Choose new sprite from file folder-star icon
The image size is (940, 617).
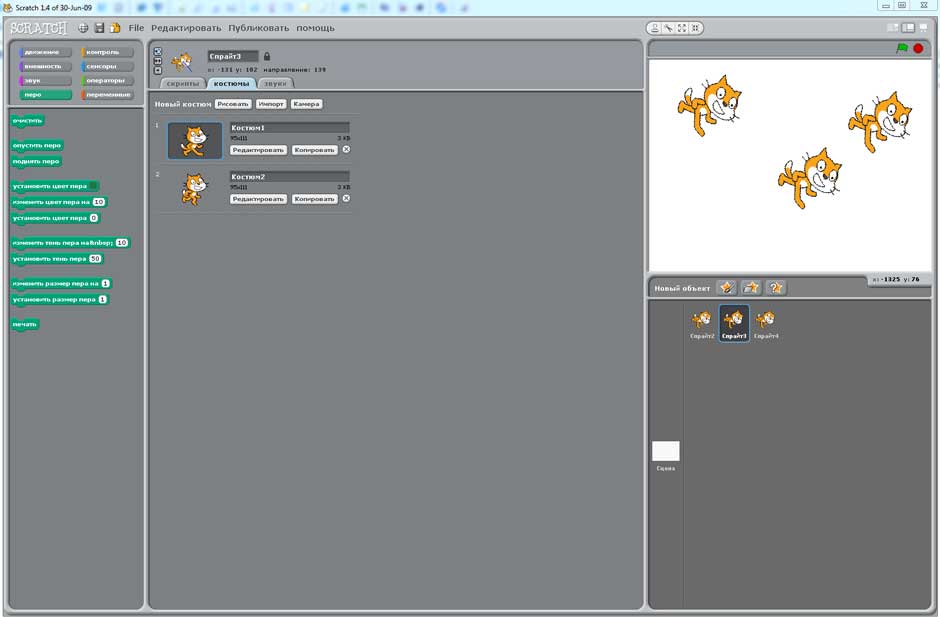(751, 288)
